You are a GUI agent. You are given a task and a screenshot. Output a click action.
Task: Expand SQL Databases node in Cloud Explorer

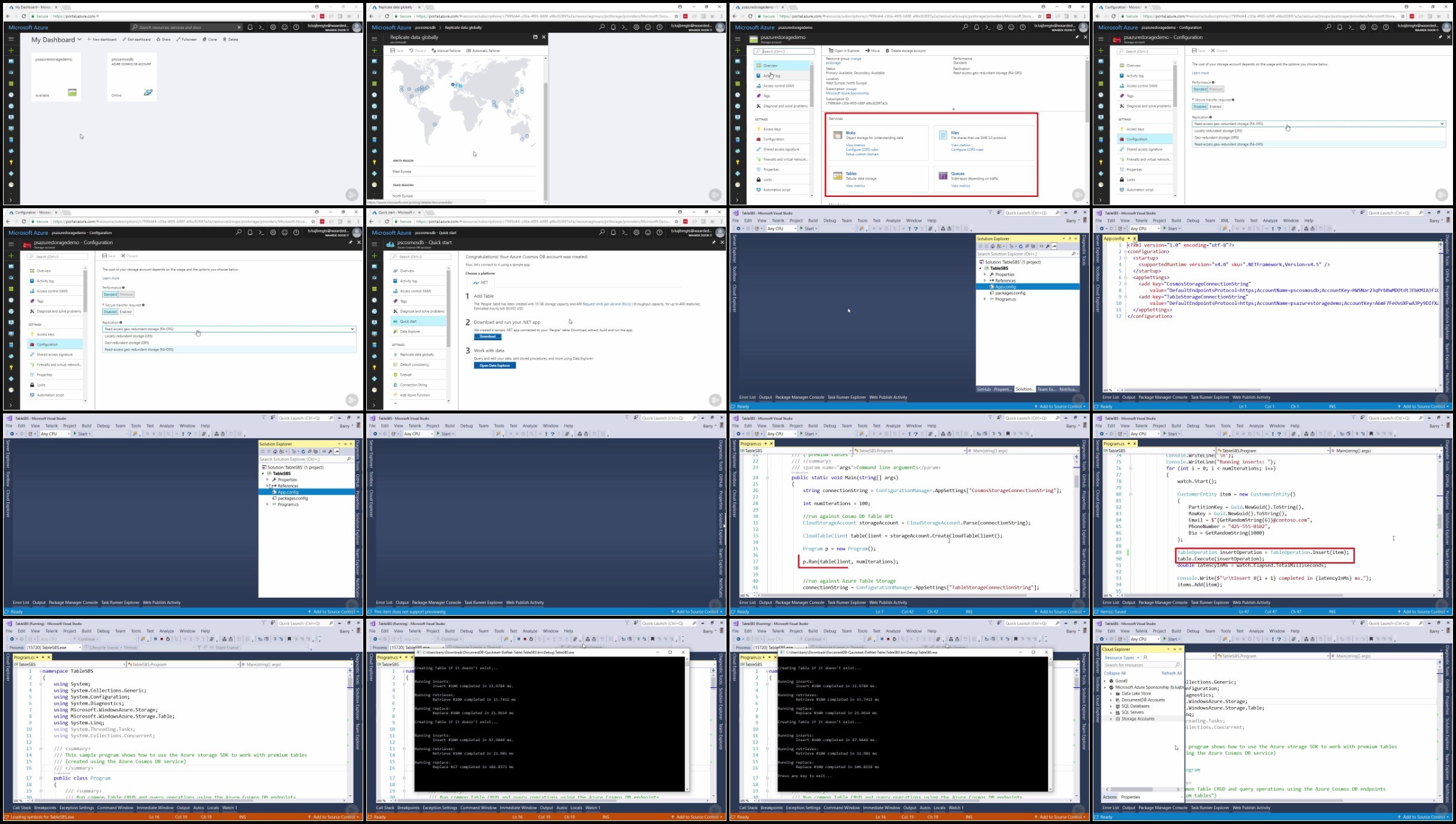(1111, 706)
